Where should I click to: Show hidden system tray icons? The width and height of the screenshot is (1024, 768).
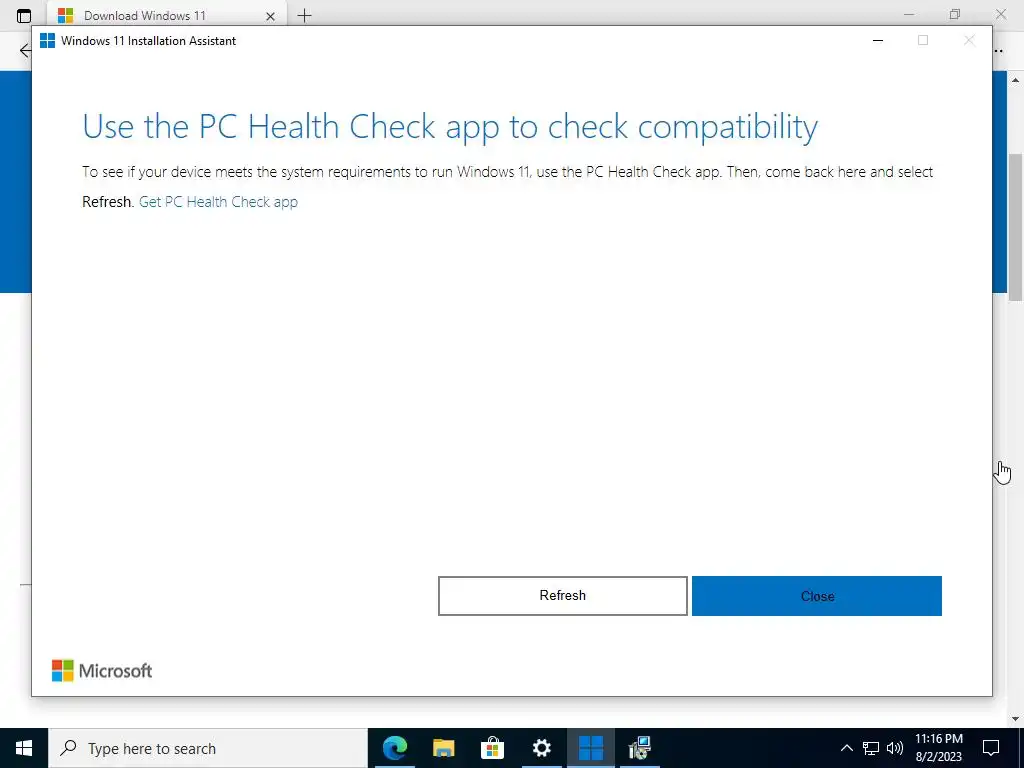[846, 748]
